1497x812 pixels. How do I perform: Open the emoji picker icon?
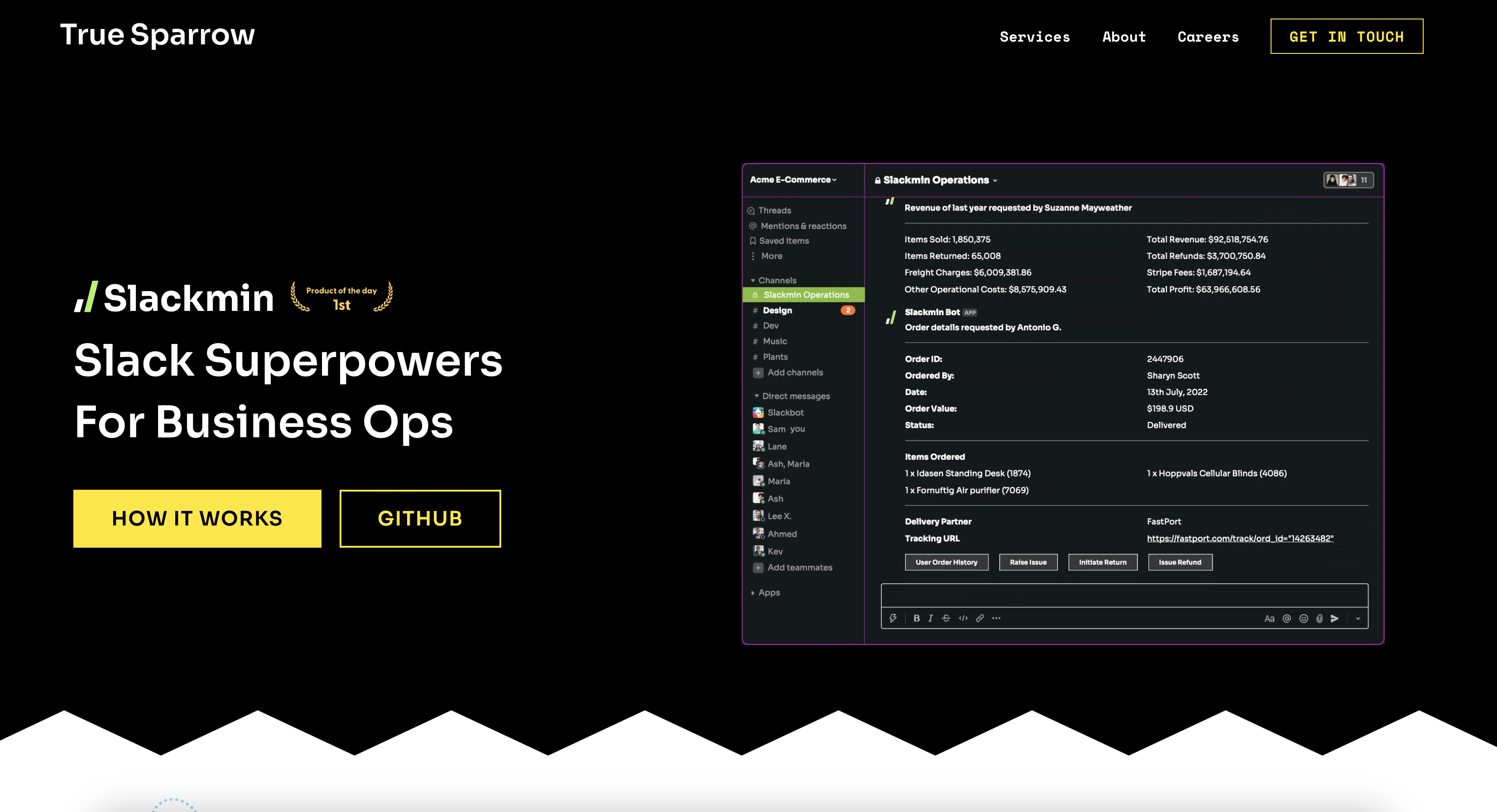(1304, 619)
